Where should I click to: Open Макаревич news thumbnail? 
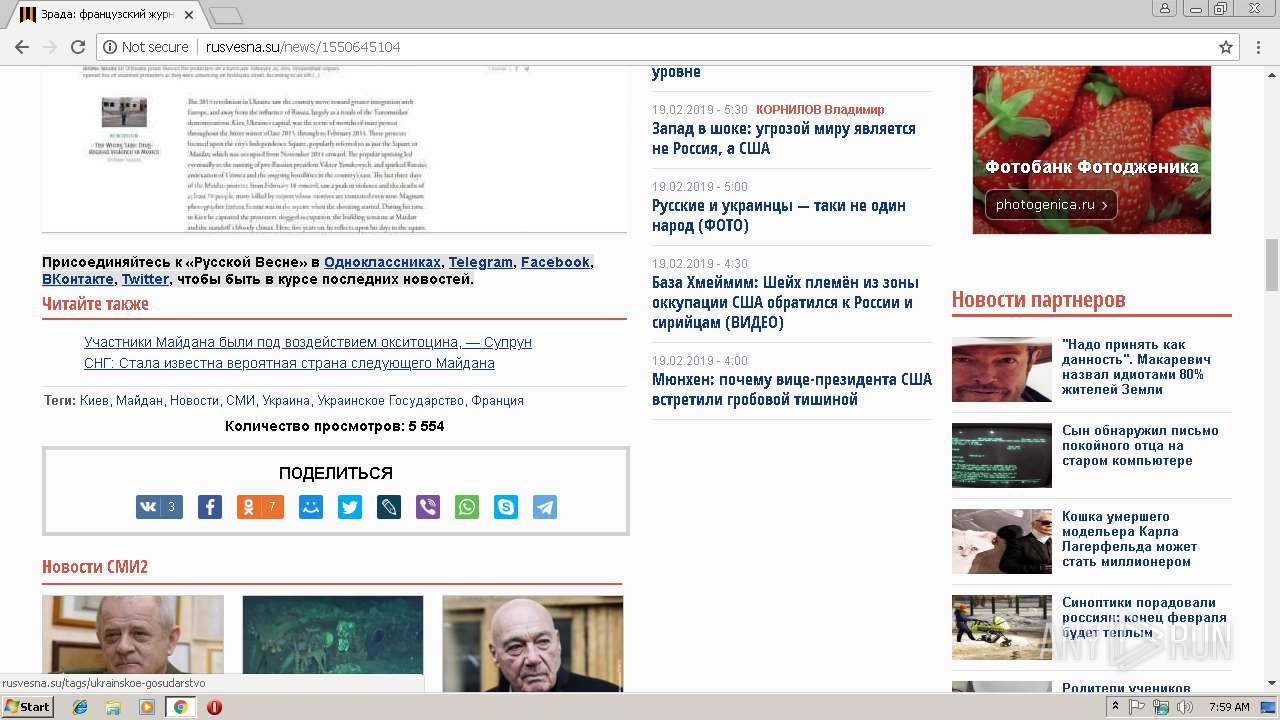coord(1002,369)
